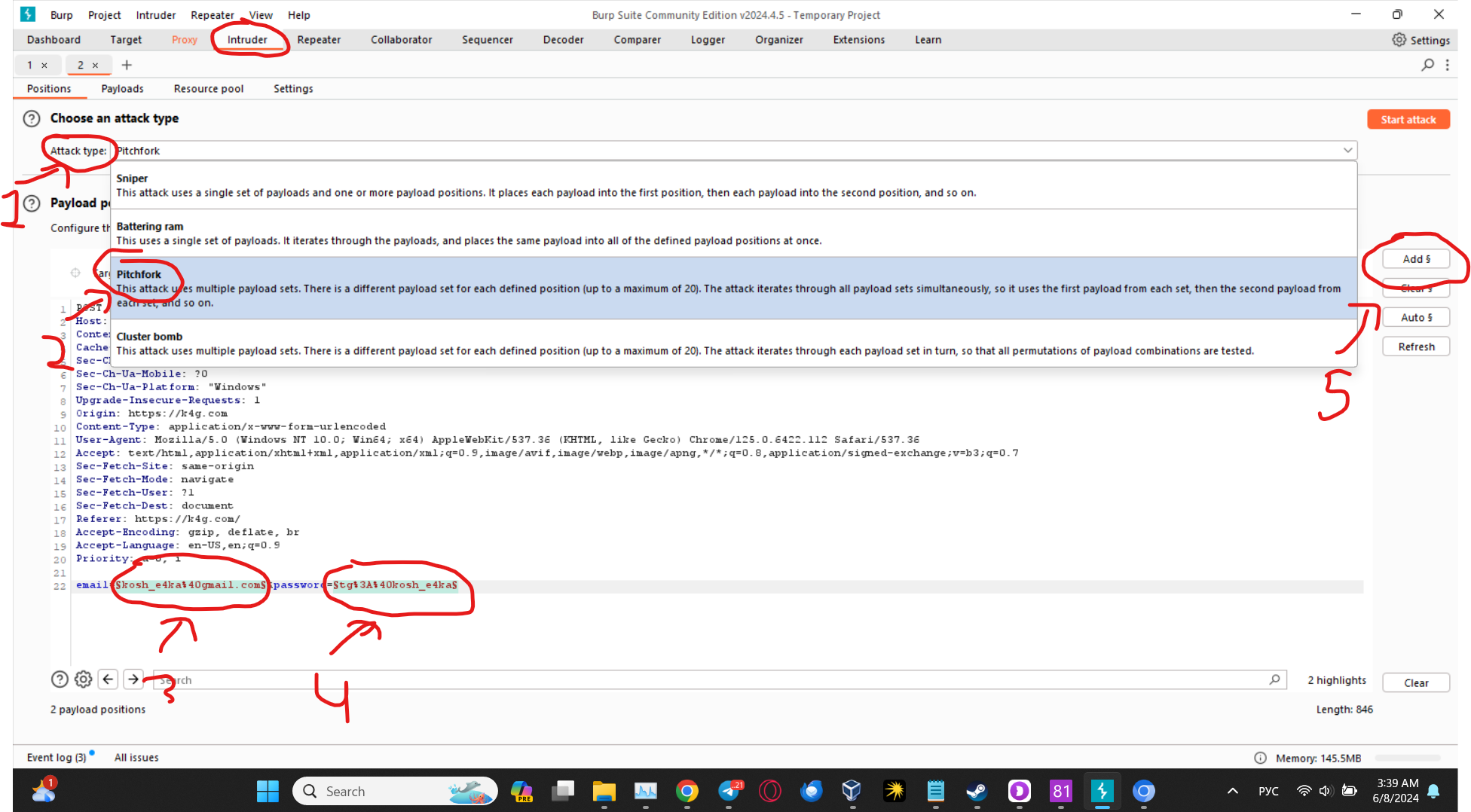
Task: Click the Memory info icon
Action: tap(1260, 758)
